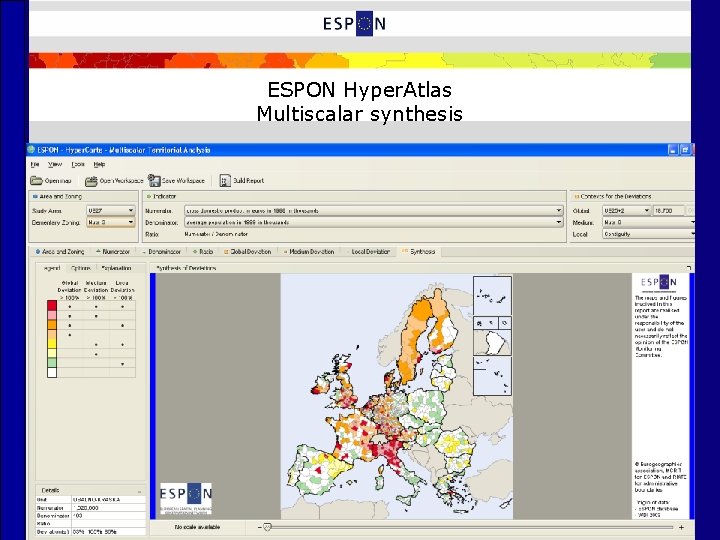Click the Deviations row in Details table
720x540 pixels.
point(90,531)
